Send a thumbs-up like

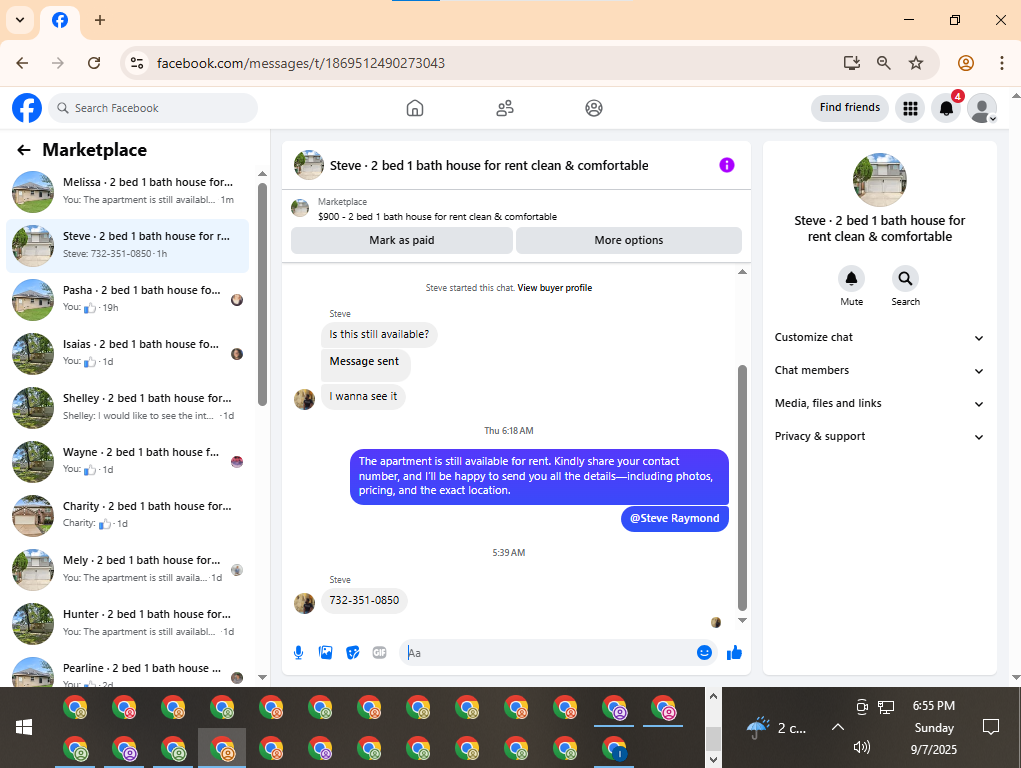point(734,653)
